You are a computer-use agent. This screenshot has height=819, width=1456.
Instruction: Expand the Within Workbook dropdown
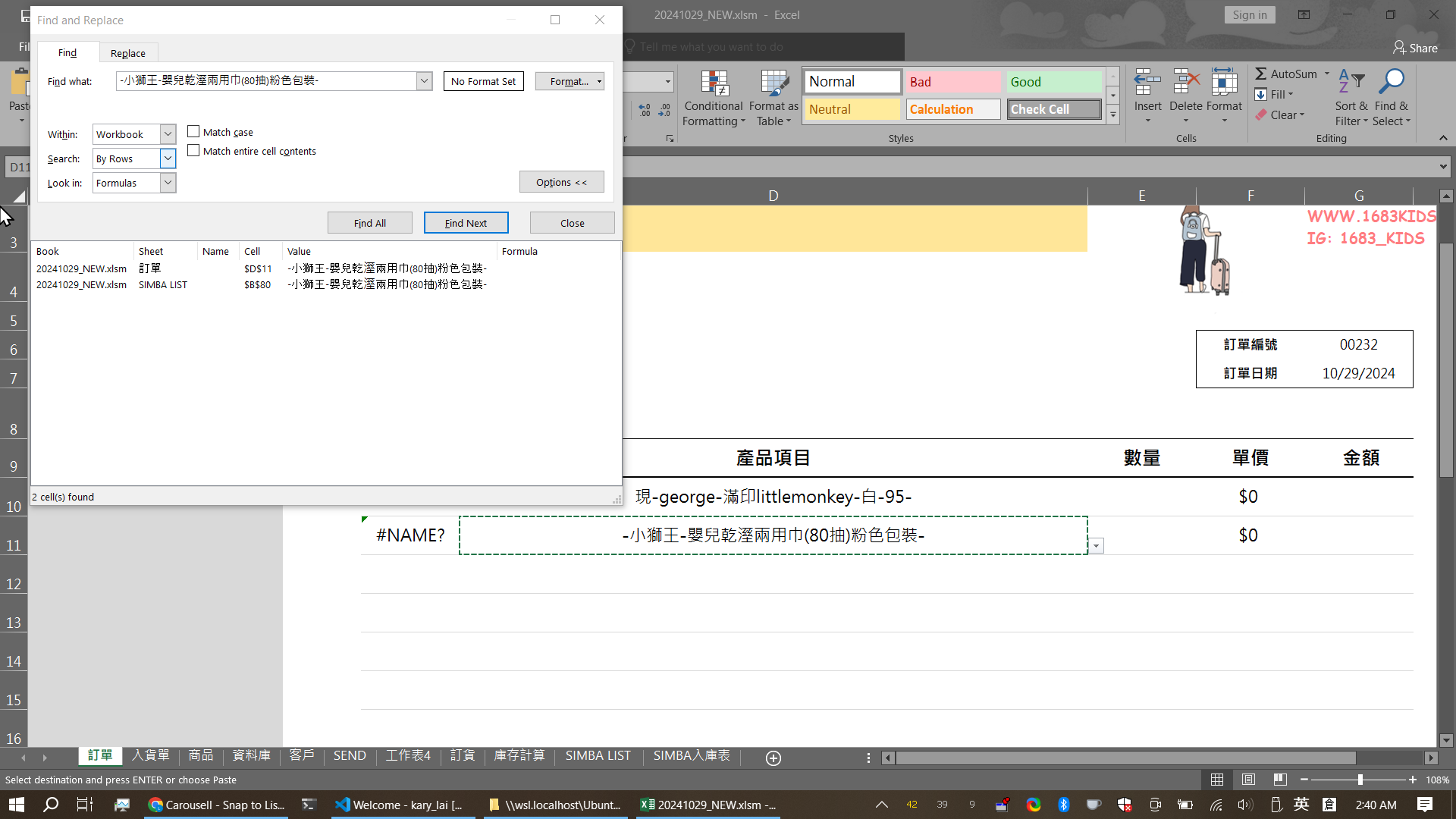coord(168,134)
